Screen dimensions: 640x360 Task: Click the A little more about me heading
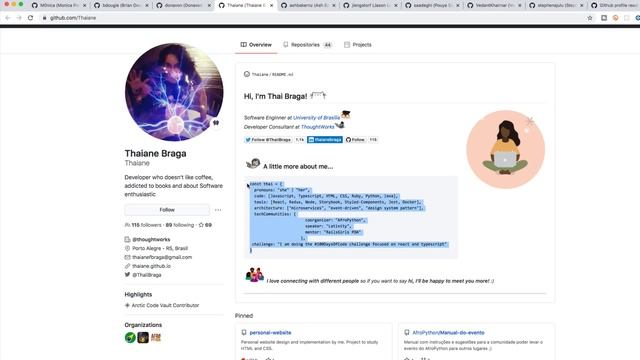pyautogui.click(x=298, y=167)
